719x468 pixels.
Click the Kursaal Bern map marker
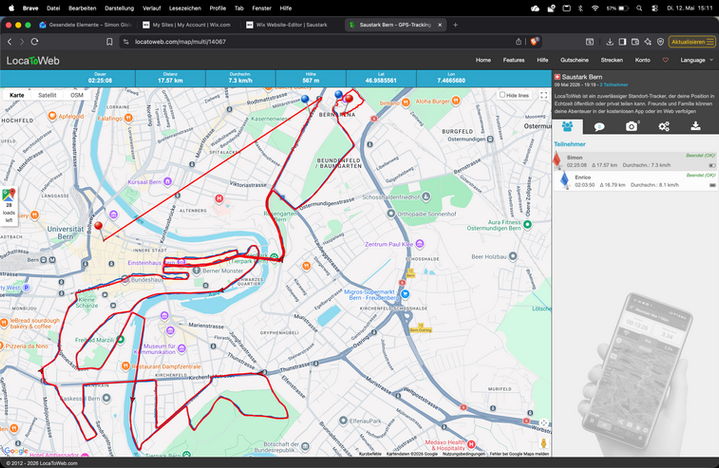click(x=168, y=182)
